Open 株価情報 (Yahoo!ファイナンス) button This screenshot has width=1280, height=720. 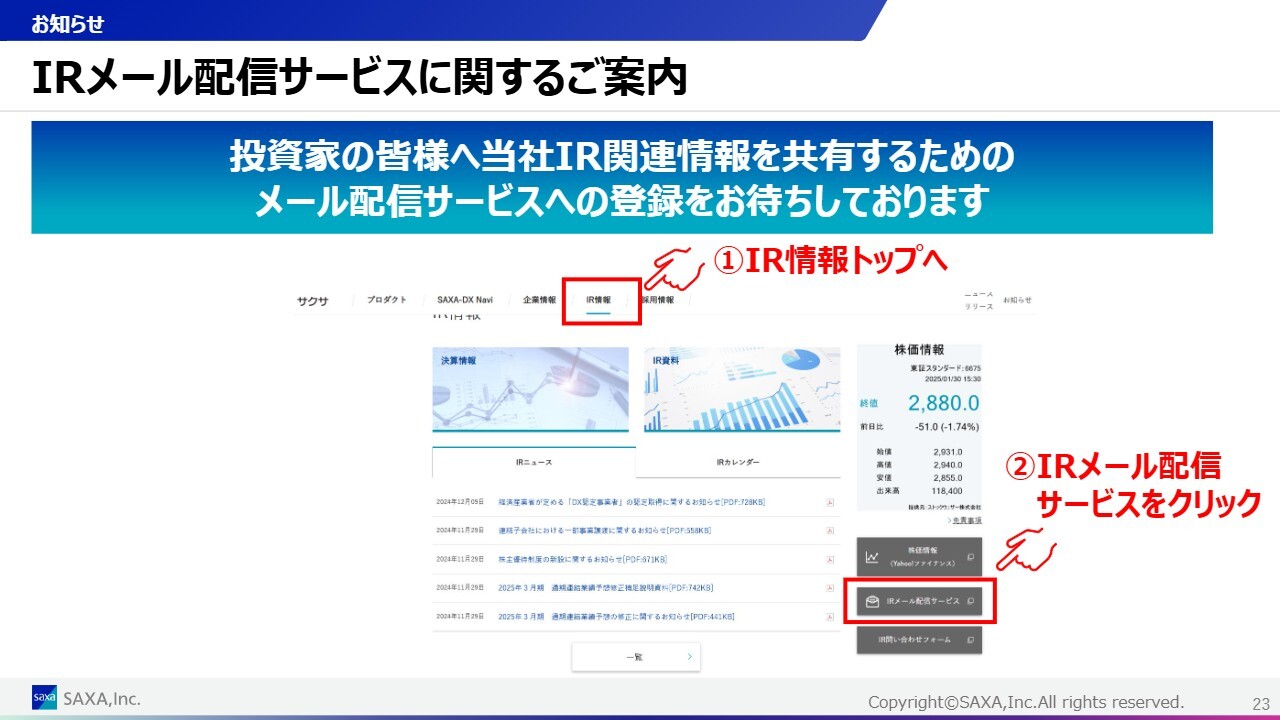(919, 557)
